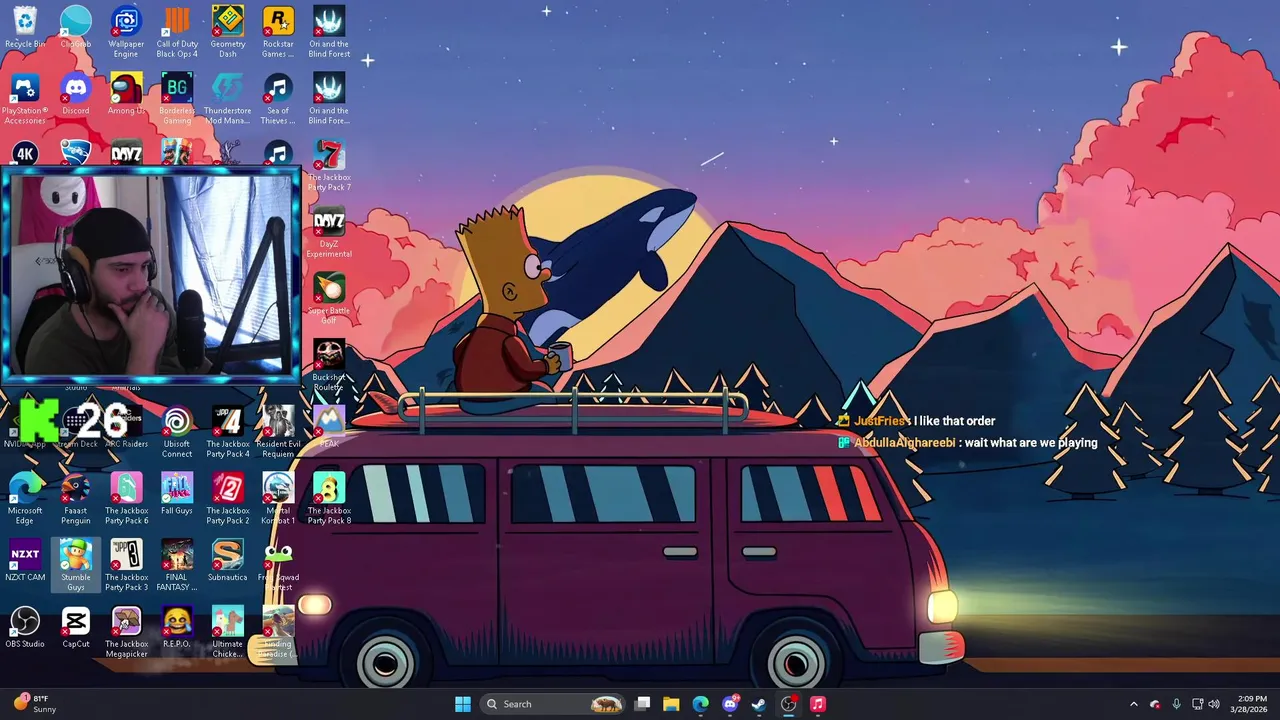Viewport: 1280px width, 720px height.
Task: Open Task View from the taskbar
Action: (643, 704)
